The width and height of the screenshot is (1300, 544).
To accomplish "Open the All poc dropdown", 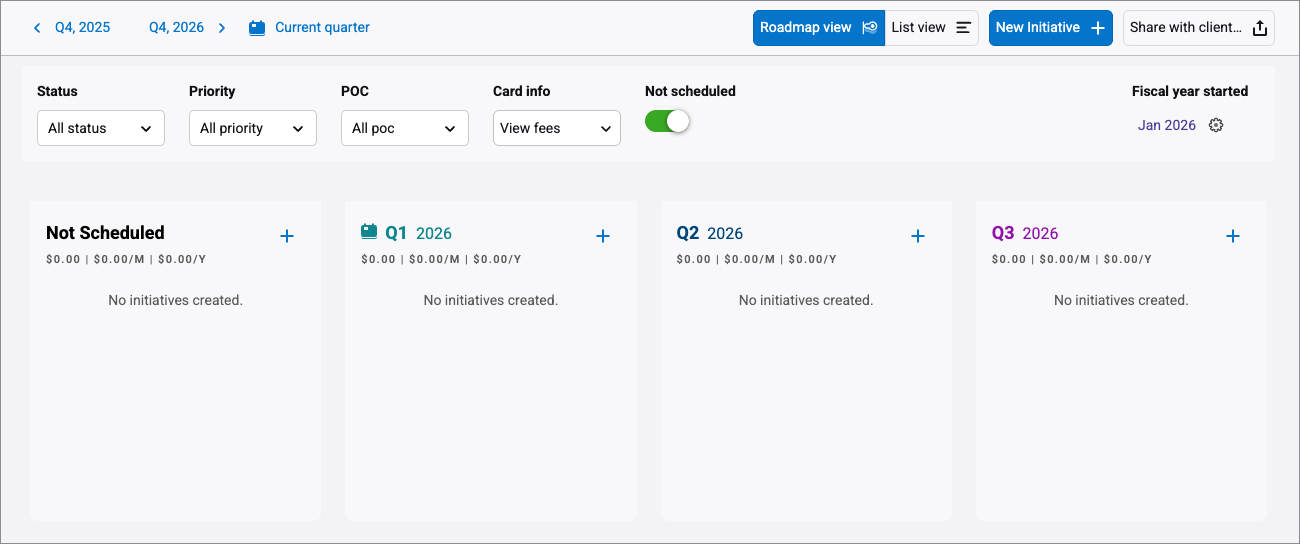I will [x=405, y=128].
